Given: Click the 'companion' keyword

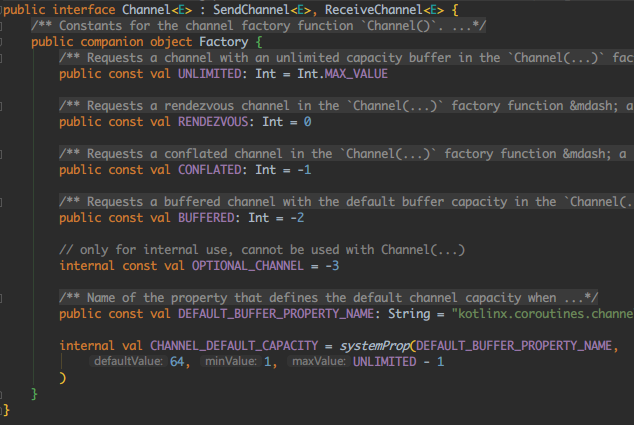Looking at the screenshot, I should (x=112, y=42).
